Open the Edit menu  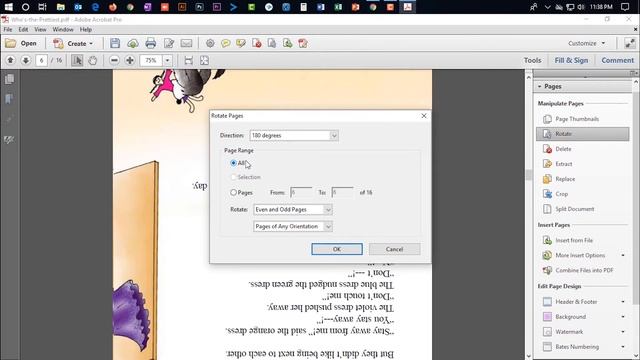click(x=23, y=29)
